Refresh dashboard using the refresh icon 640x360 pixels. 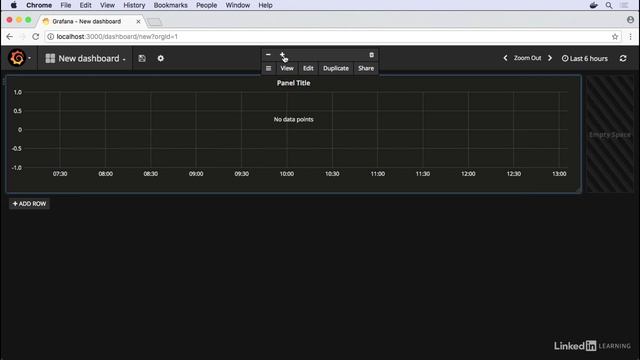[623, 58]
